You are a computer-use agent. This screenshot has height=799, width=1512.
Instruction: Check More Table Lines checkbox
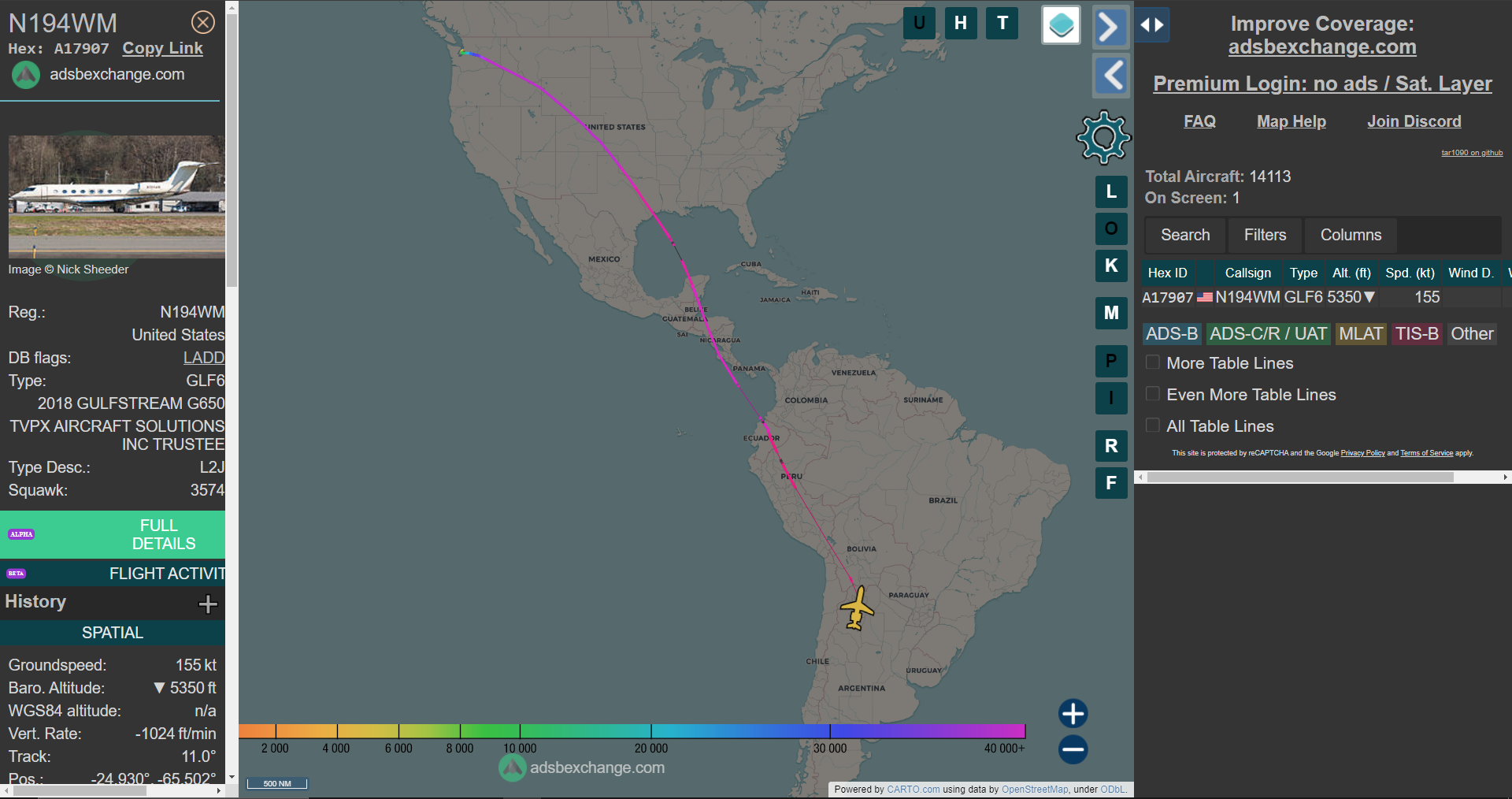tap(1152, 362)
